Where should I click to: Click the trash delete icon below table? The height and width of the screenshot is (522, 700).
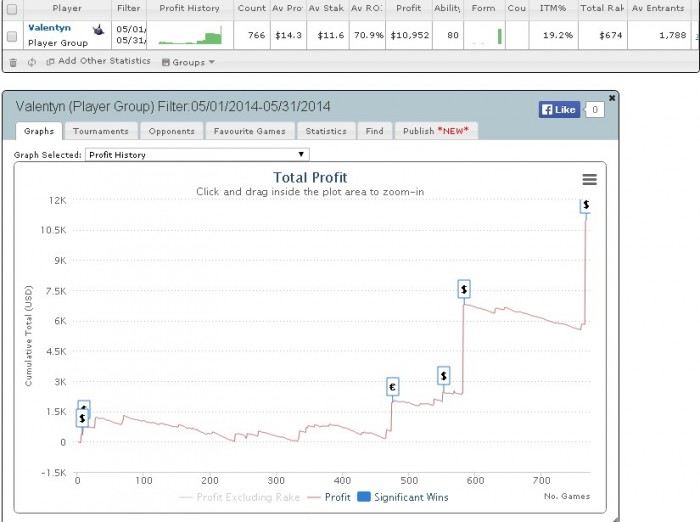(13, 63)
